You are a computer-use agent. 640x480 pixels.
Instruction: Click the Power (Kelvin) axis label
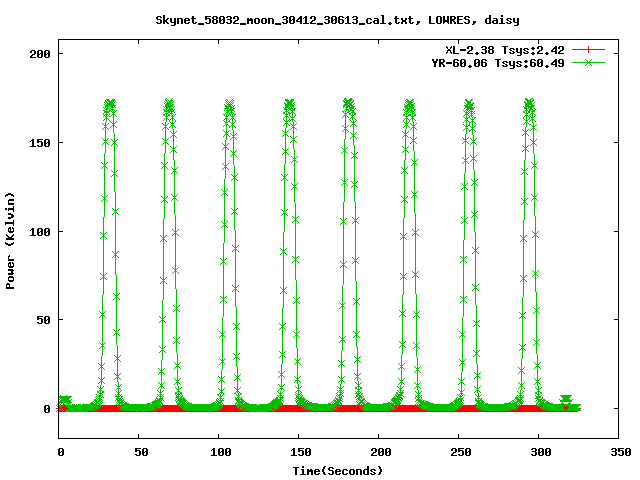click(10, 241)
